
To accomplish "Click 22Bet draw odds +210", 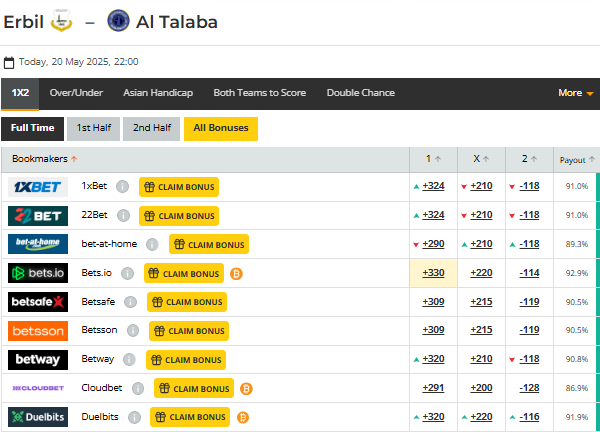I will (481, 215).
